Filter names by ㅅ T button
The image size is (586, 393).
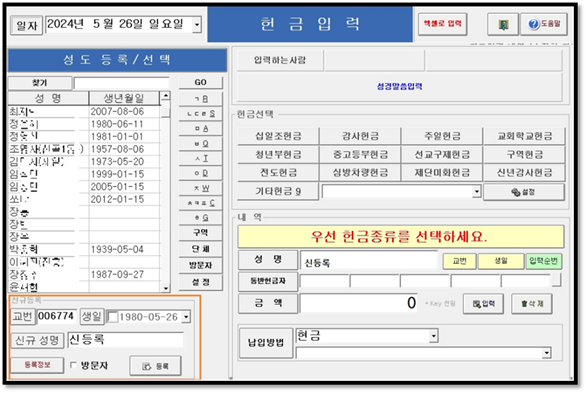(x=200, y=158)
